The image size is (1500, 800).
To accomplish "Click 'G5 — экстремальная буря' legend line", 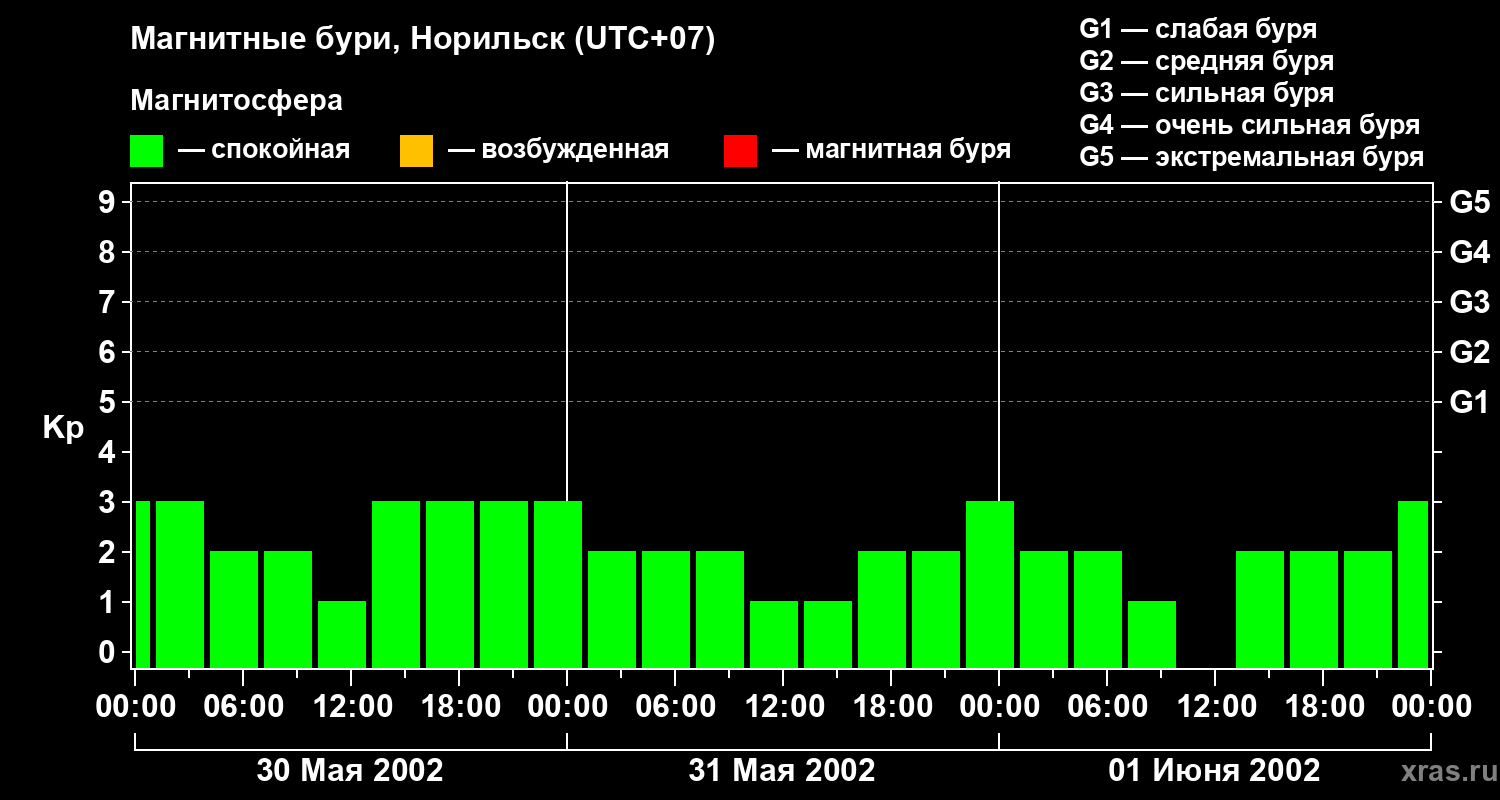I will coord(1252,157).
